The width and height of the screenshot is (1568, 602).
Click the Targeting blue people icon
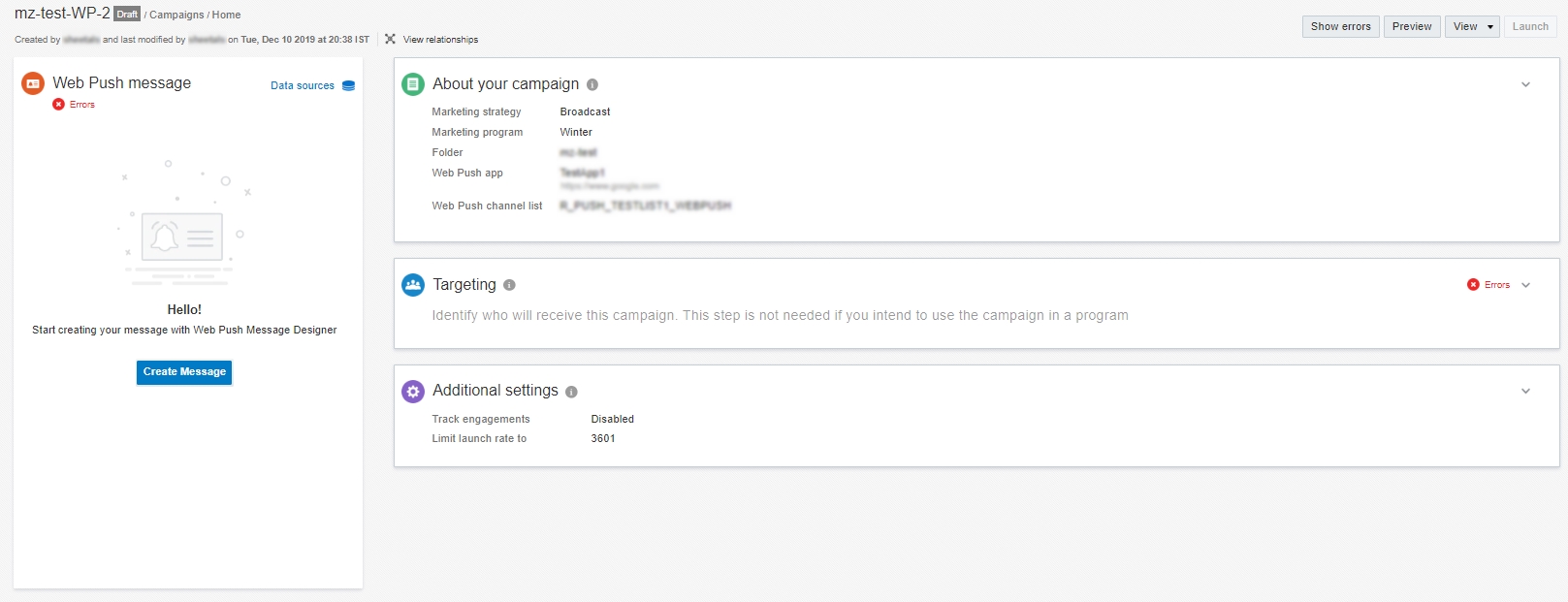(x=413, y=285)
